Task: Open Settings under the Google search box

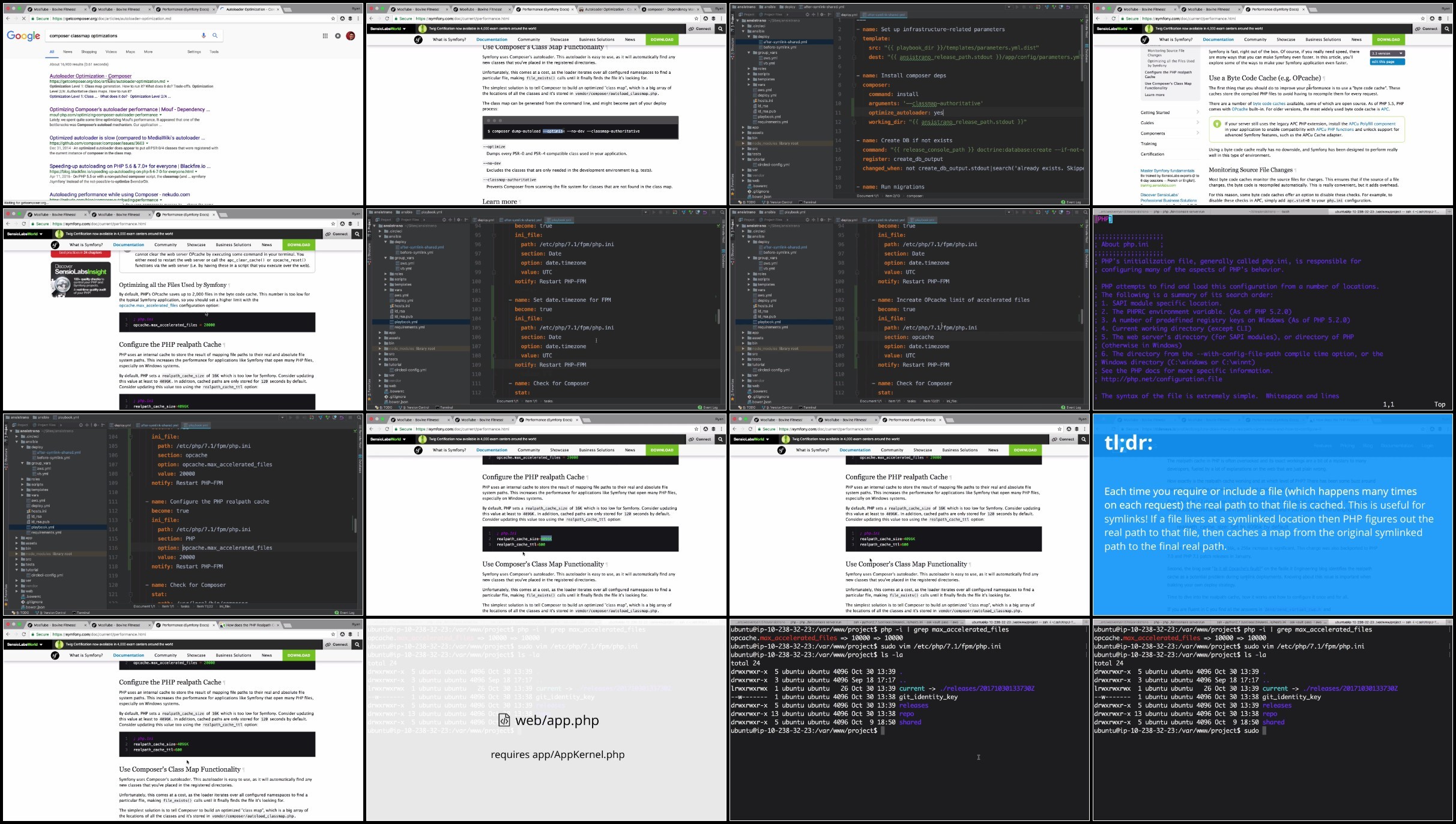Action: click(x=194, y=52)
